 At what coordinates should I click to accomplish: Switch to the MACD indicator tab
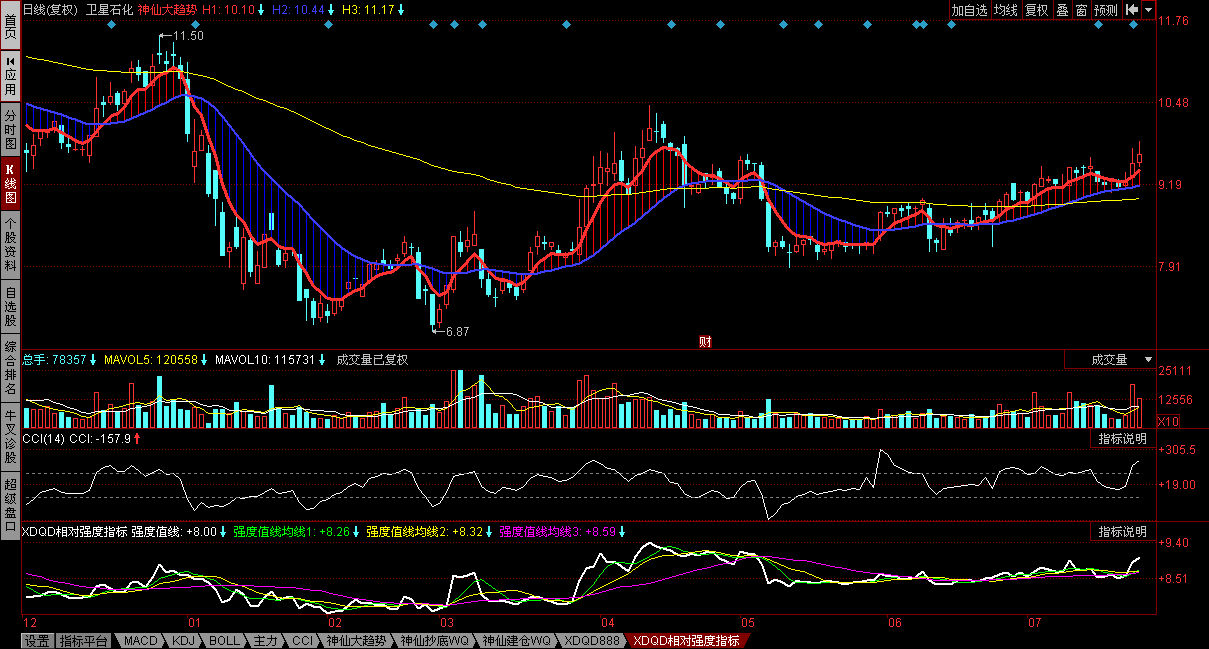(x=141, y=640)
